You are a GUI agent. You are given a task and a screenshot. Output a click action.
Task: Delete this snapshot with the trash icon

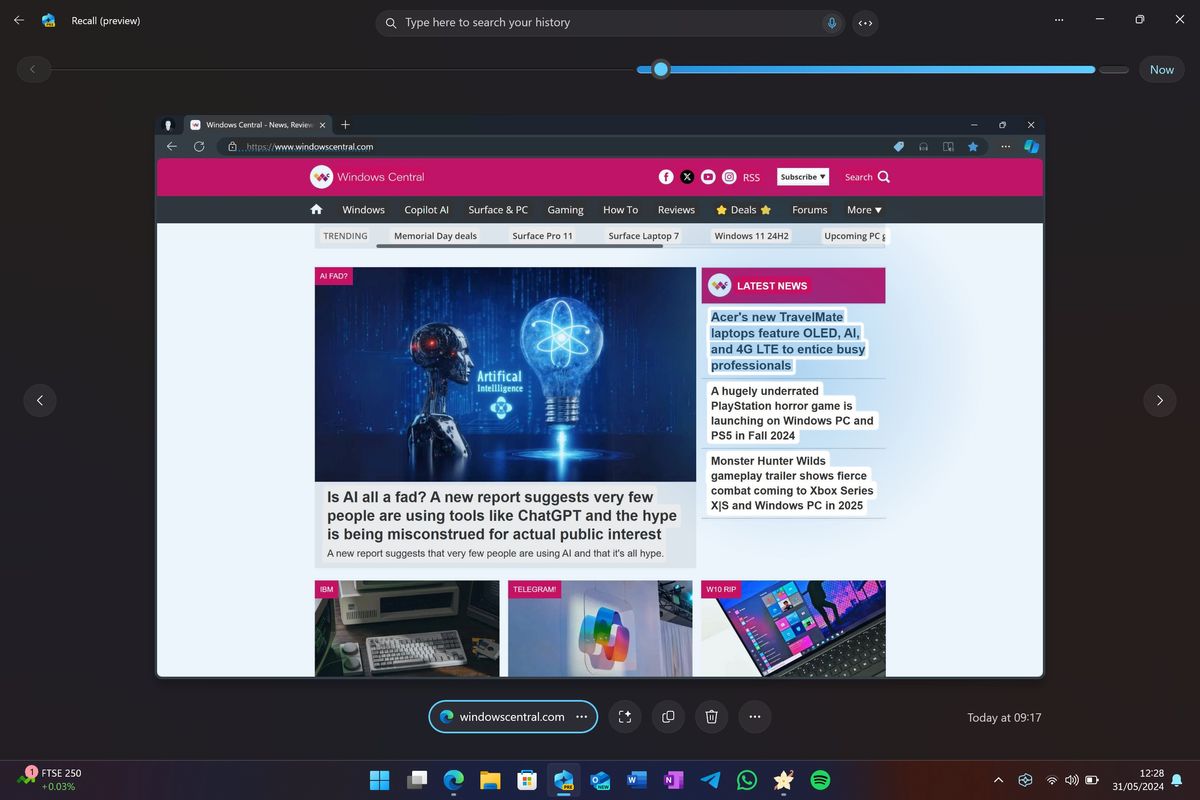click(711, 717)
